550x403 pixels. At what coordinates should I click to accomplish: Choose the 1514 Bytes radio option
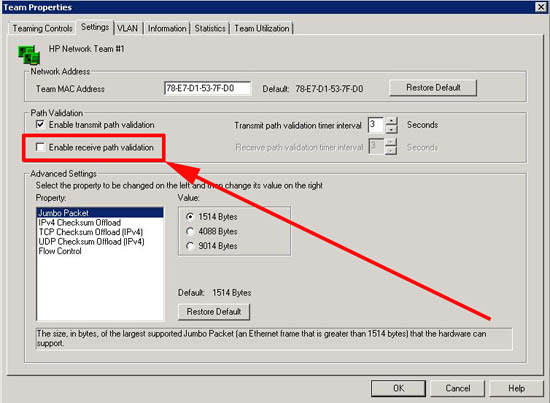(x=190, y=217)
